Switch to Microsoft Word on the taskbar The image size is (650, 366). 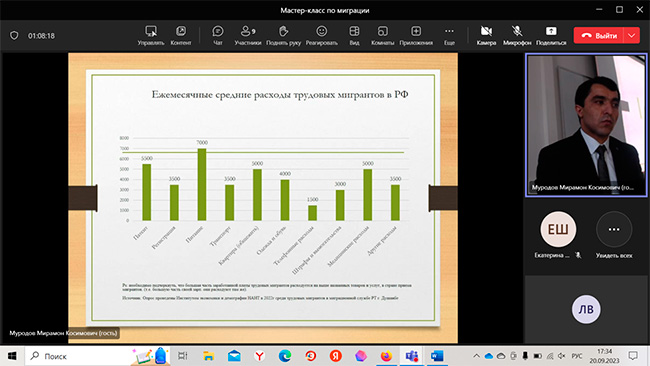click(437, 356)
